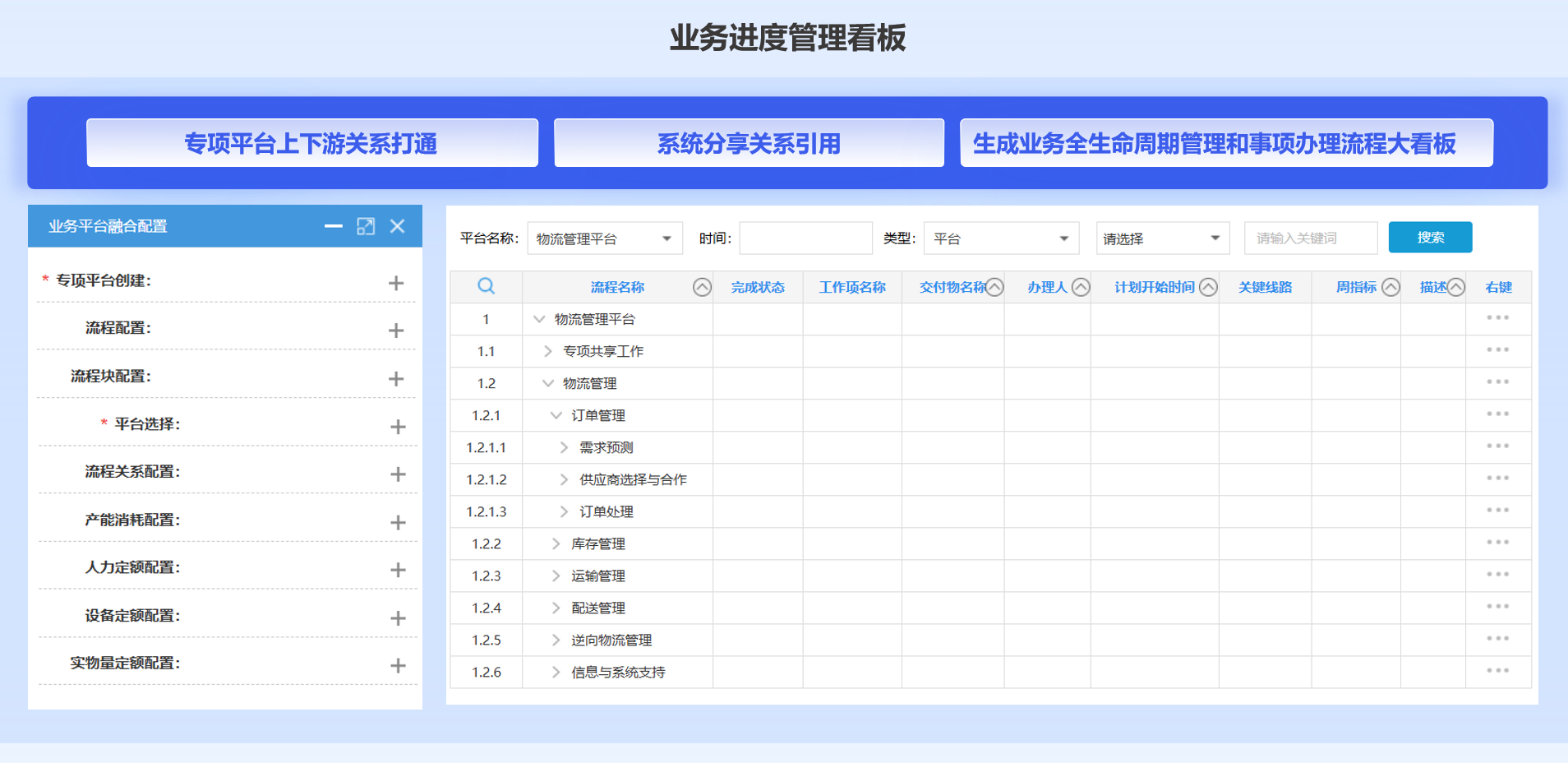
Task: Click the search magnifier icon in table header
Action: tap(486, 286)
